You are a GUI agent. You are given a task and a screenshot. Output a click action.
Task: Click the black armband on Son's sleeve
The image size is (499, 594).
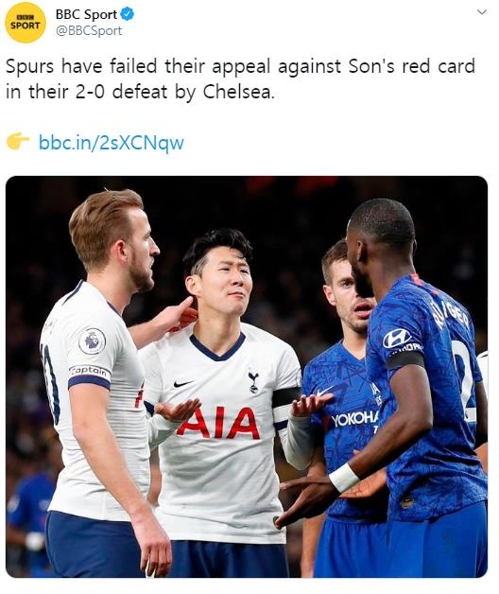[286, 397]
